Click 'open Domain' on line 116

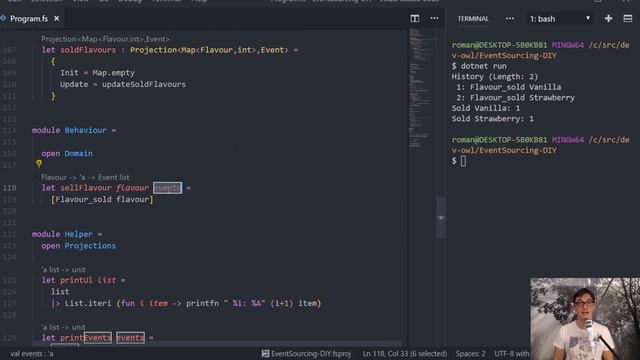(67, 153)
